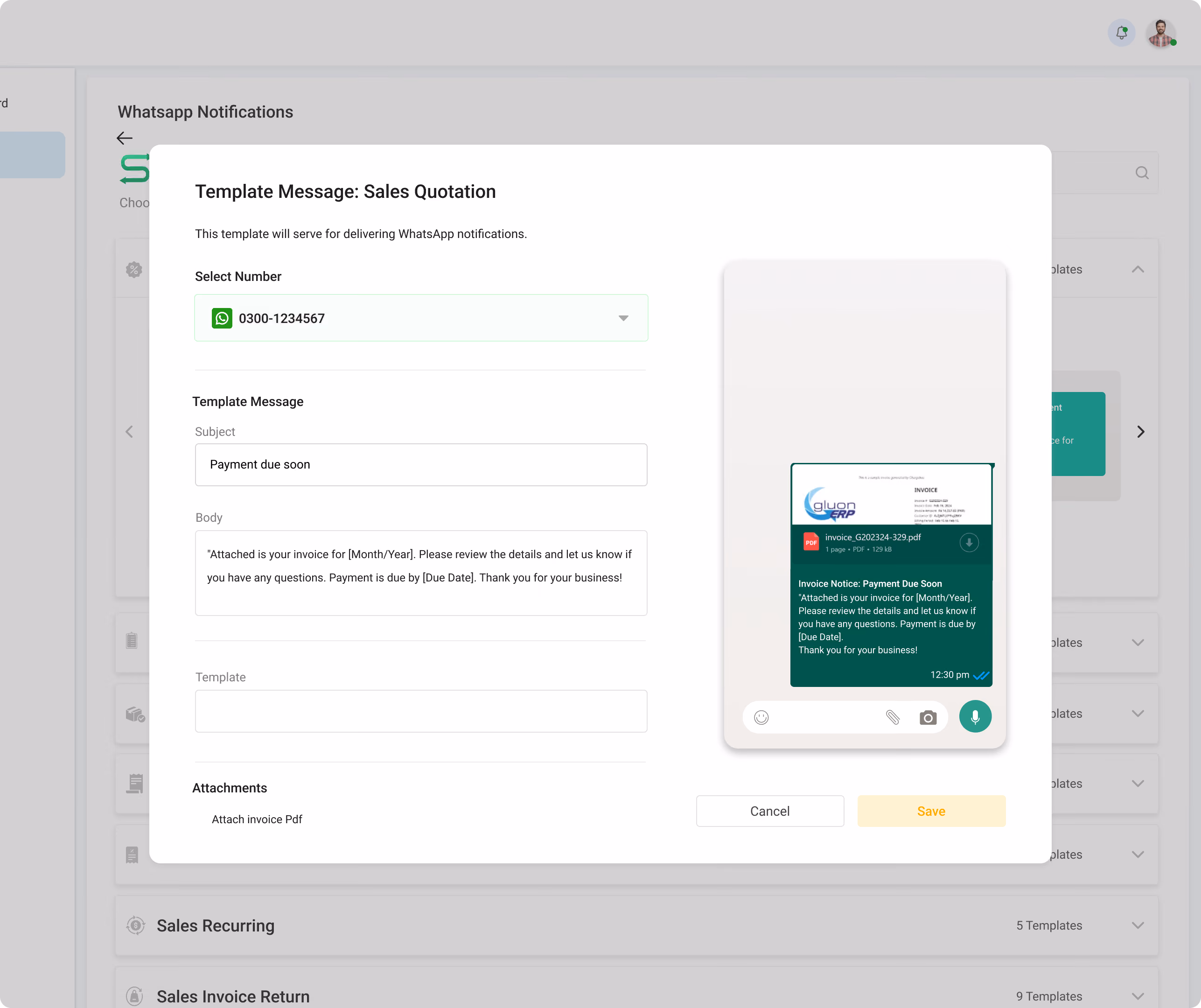The width and height of the screenshot is (1201, 1008).
Task: Expand the Sales Invoice Return section chevron
Action: coord(1138,996)
